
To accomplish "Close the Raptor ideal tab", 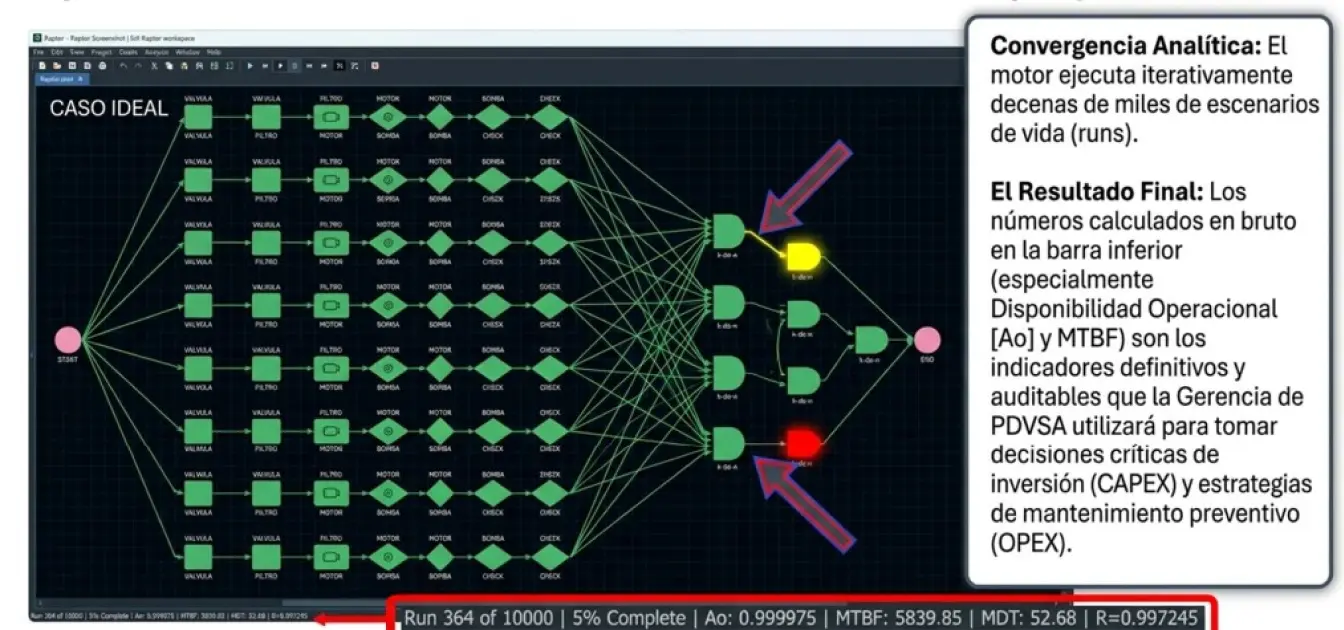I will (80, 79).
